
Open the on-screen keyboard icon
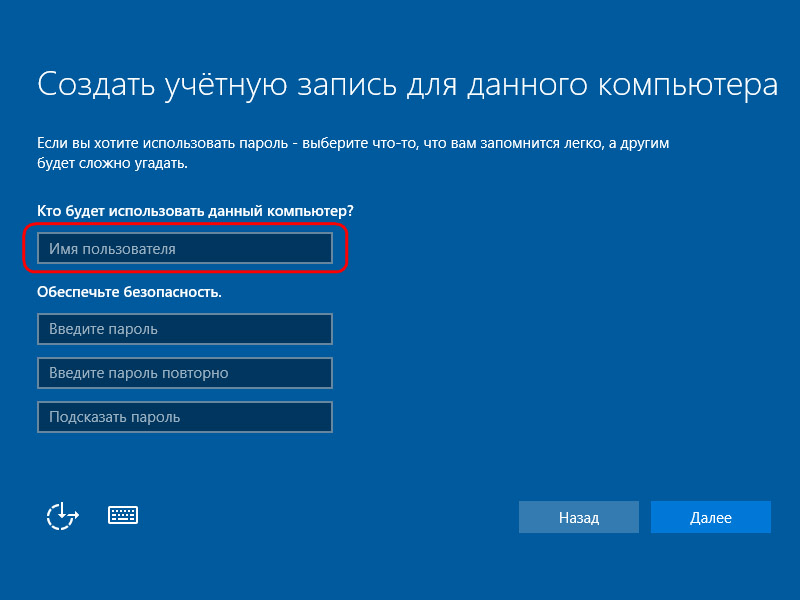[x=123, y=515]
